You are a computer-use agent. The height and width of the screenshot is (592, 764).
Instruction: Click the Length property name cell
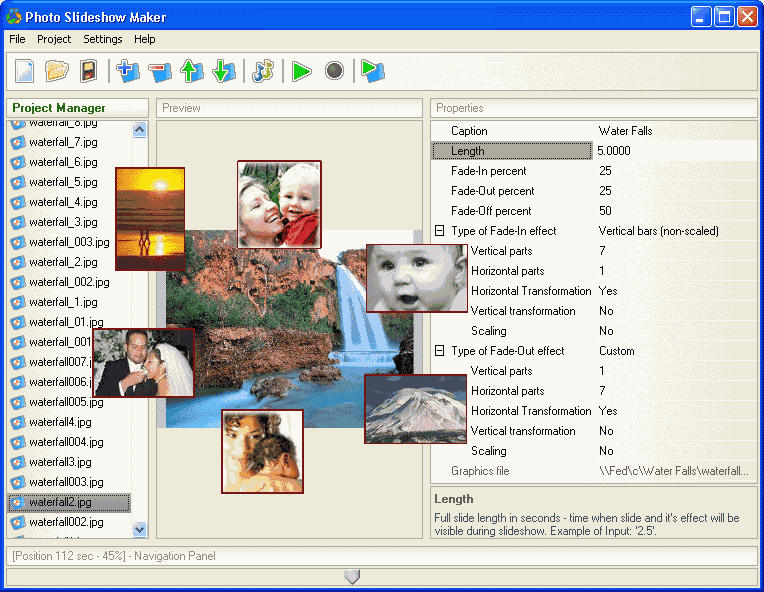tap(512, 151)
